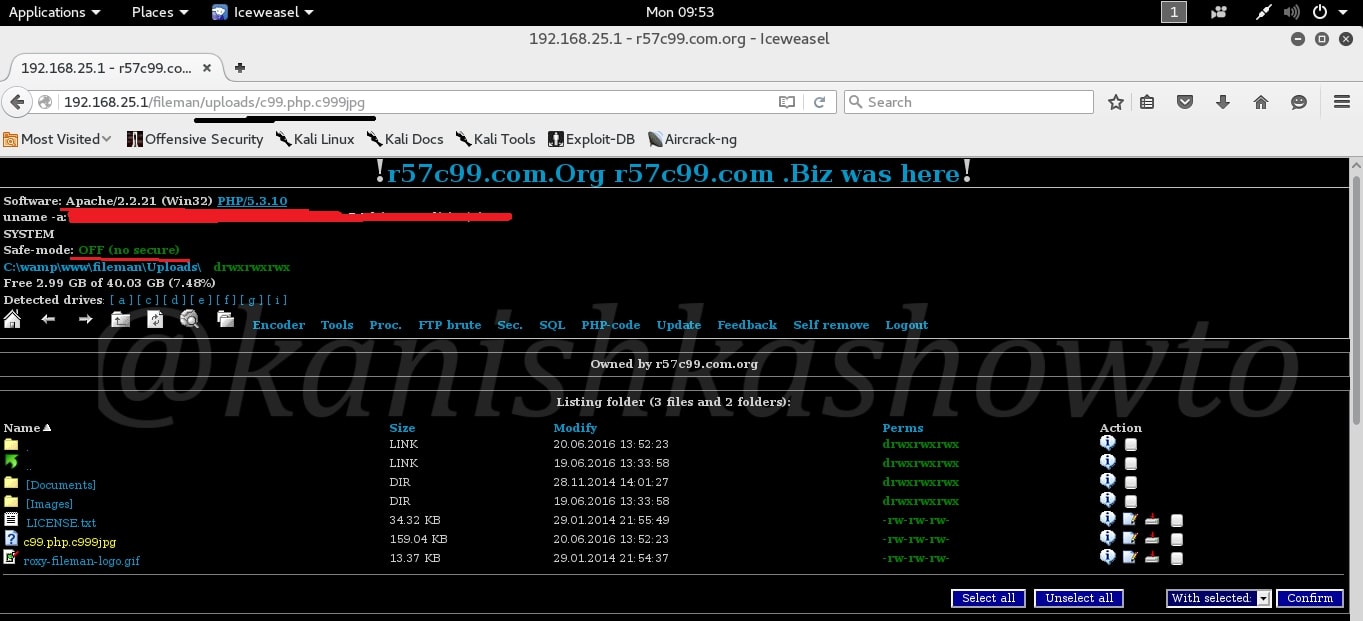This screenshot has width=1363, height=621.
Task: Open new tab with plus icon
Action: 240,68
